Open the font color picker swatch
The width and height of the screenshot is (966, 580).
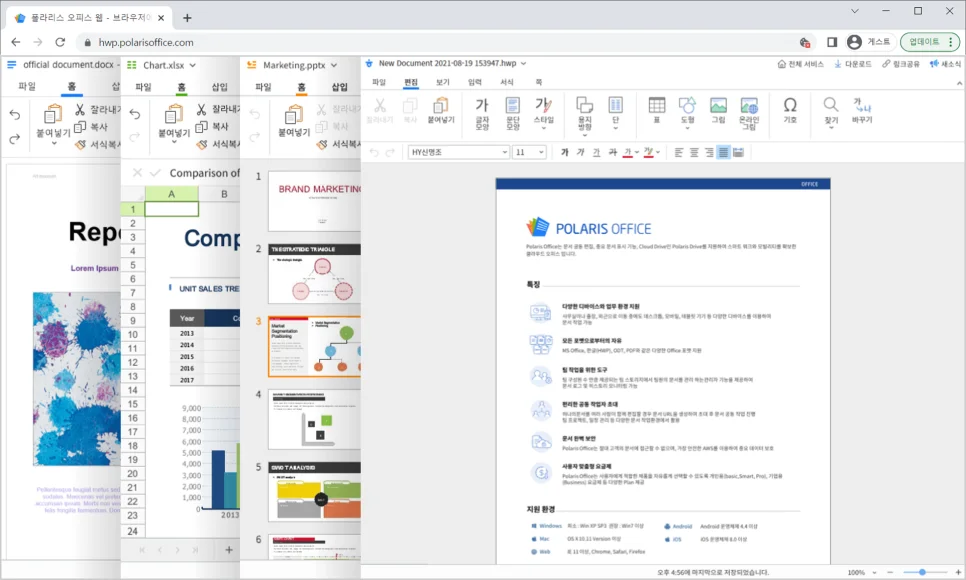coord(628,151)
